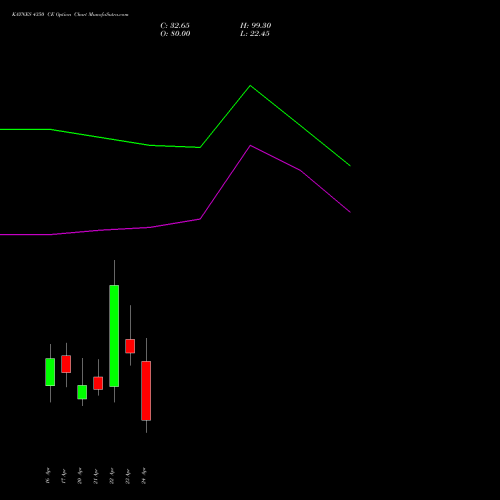
Task: Click the red candle for 23 Apr
Action: 130,346
